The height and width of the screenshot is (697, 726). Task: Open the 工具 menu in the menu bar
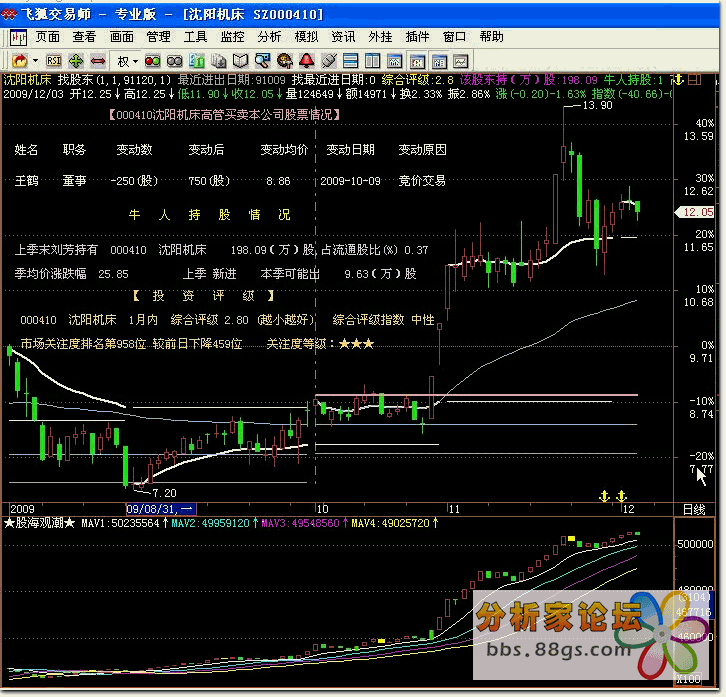[195, 37]
